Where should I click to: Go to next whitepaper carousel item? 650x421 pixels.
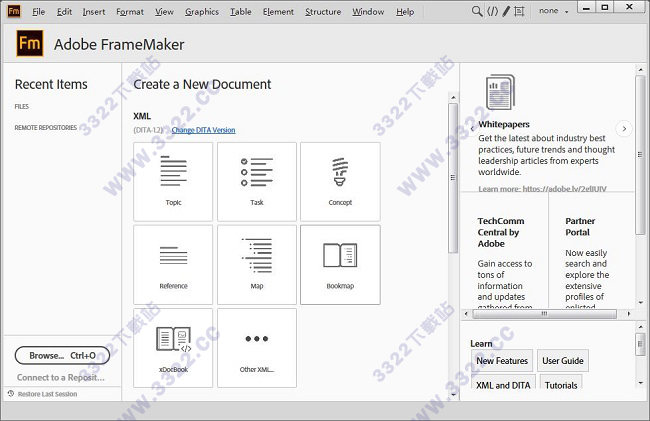click(x=624, y=129)
